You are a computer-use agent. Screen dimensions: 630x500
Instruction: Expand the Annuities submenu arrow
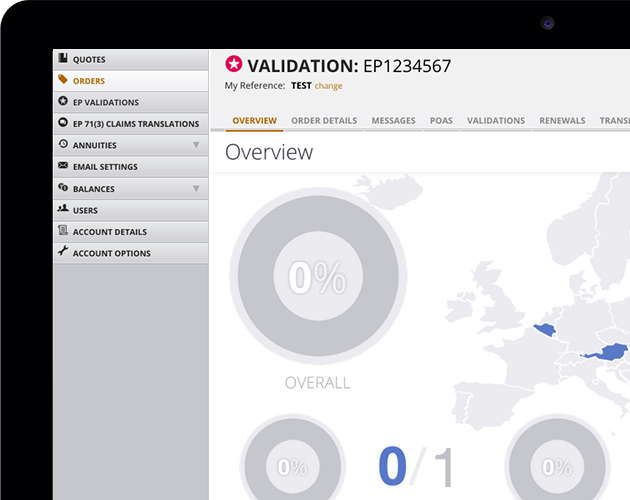tap(196, 146)
